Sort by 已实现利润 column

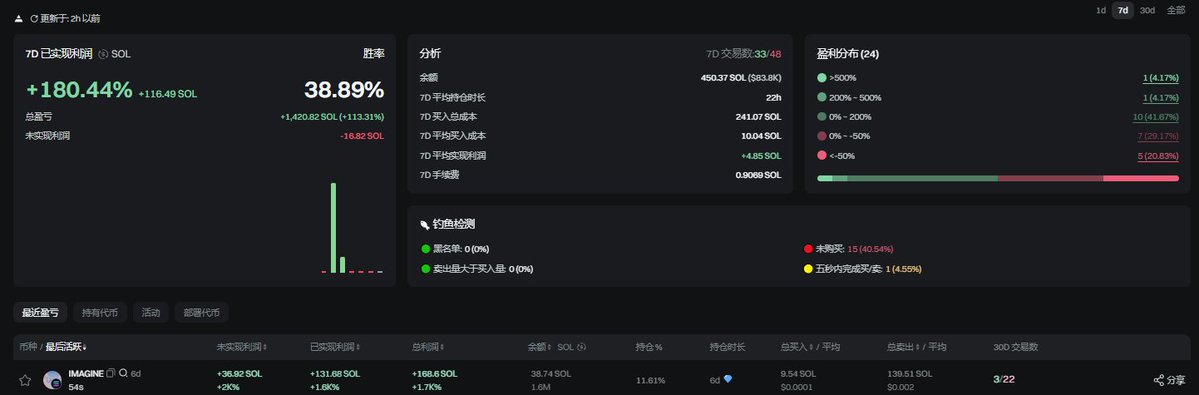[x=336, y=347]
